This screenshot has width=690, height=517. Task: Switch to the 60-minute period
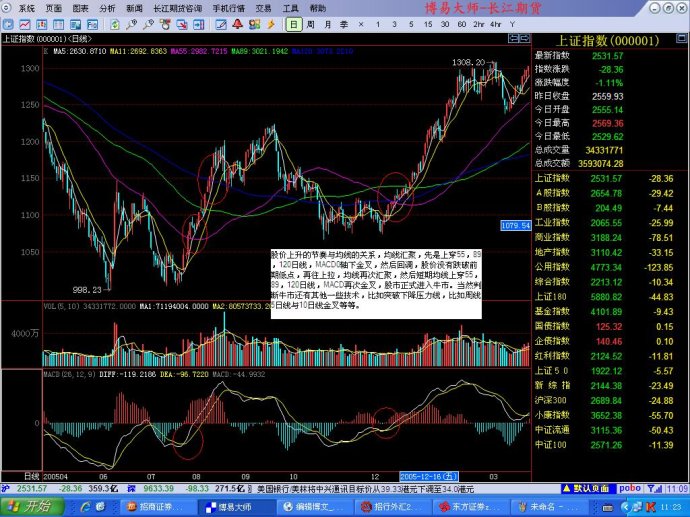click(462, 25)
